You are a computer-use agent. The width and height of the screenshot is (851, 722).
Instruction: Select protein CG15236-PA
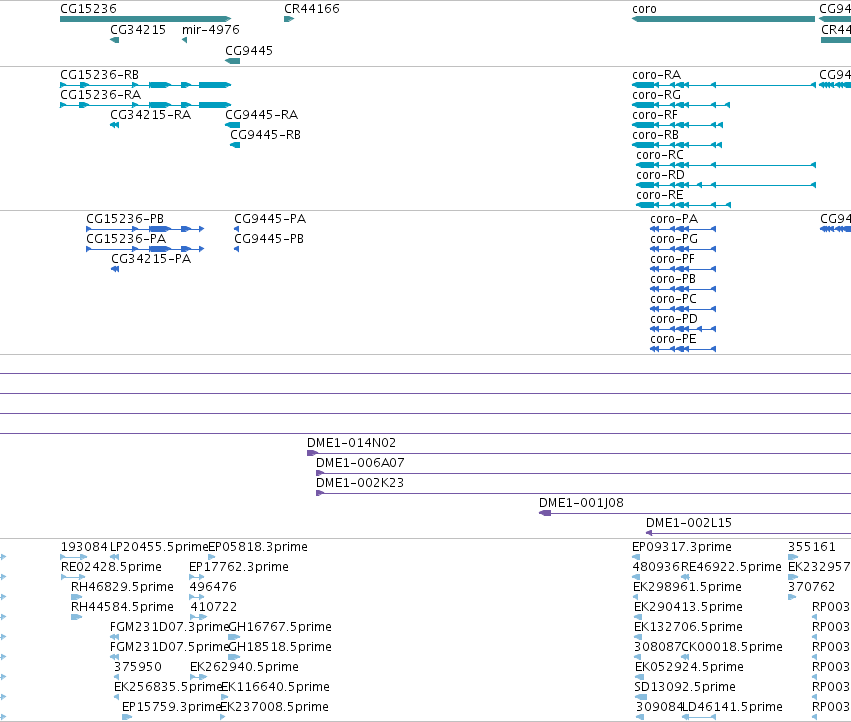tap(145, 249)
